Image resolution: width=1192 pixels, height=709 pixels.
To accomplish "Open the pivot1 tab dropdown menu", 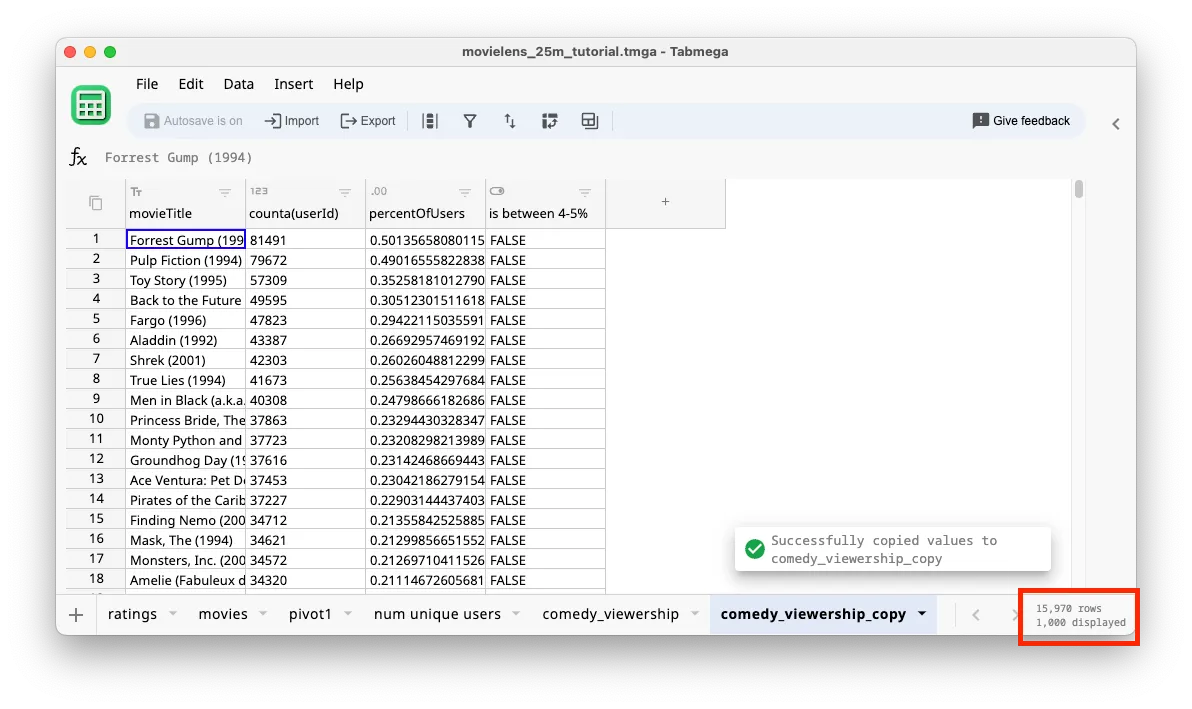I will pyautogui.click(x=345, y=614).
